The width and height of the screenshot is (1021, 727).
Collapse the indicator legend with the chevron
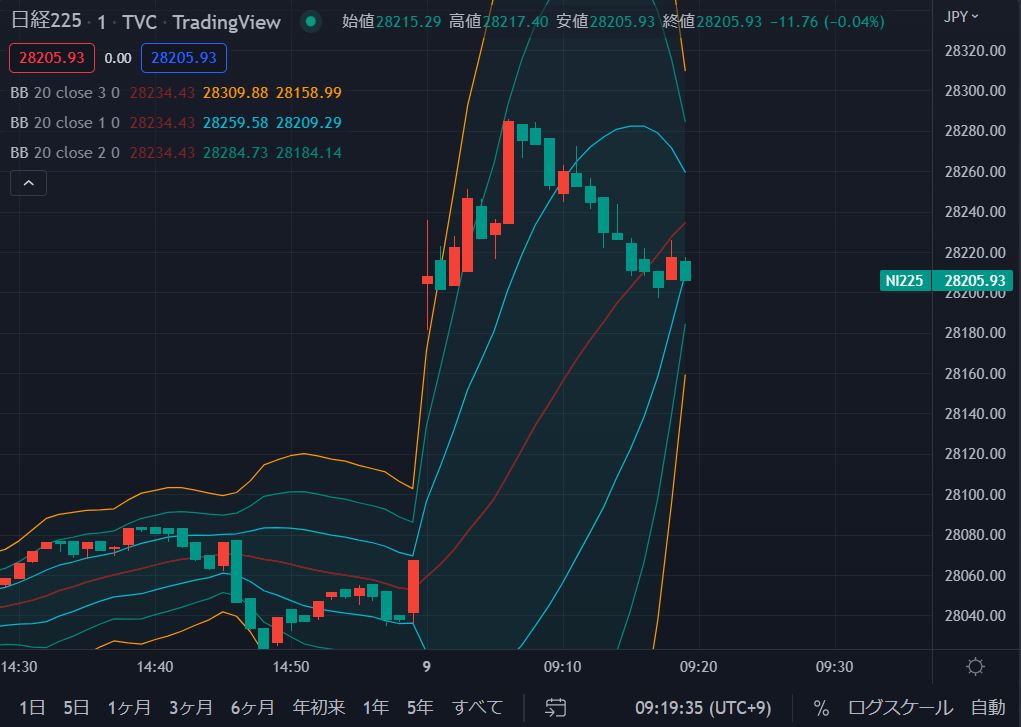point(29,183)
